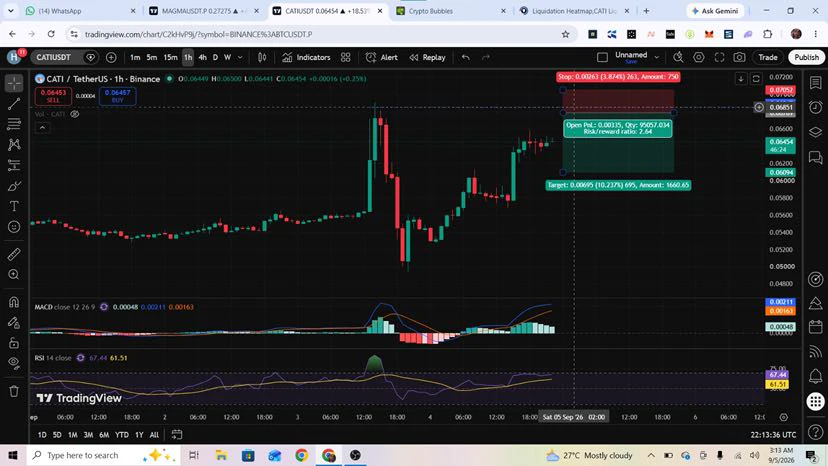Open timezone menu at 22:13:36 UTC

tap(773, 435)
